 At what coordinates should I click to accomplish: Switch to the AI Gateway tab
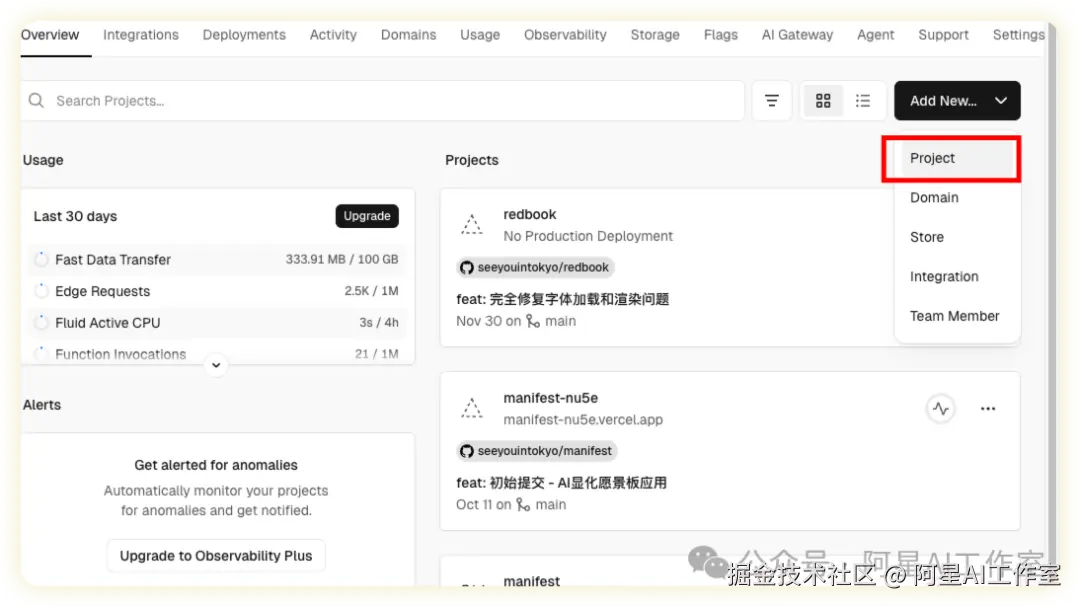click(x=798, y=35)
